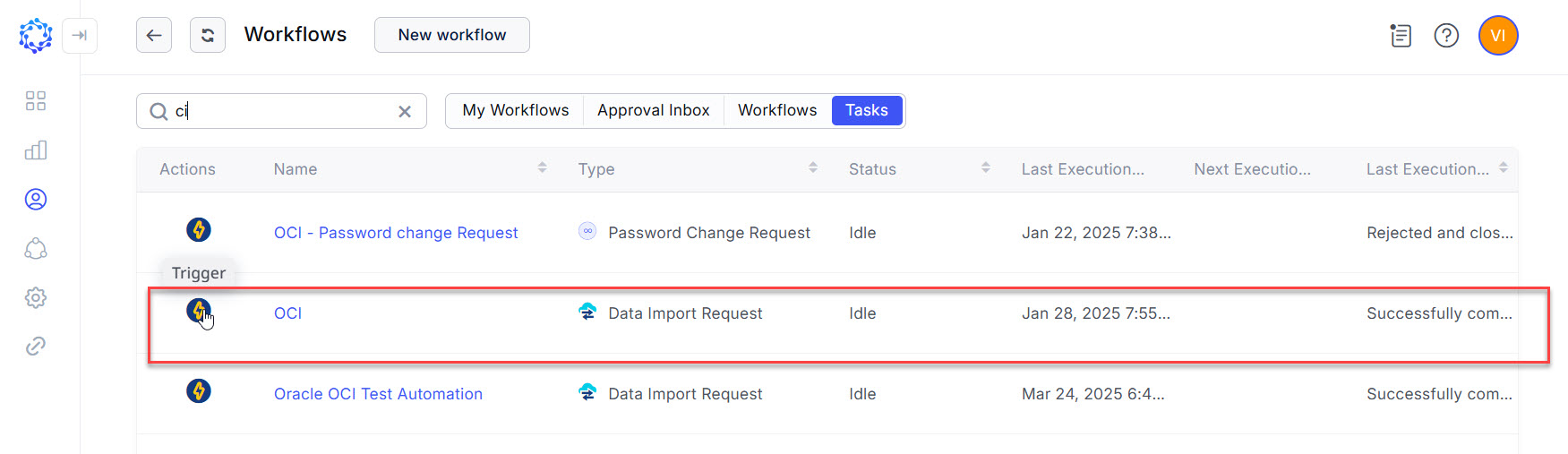Click 'Rejected and clos...' result cell
This screenshot has width=1568, height=454.
click(1440, 233)
